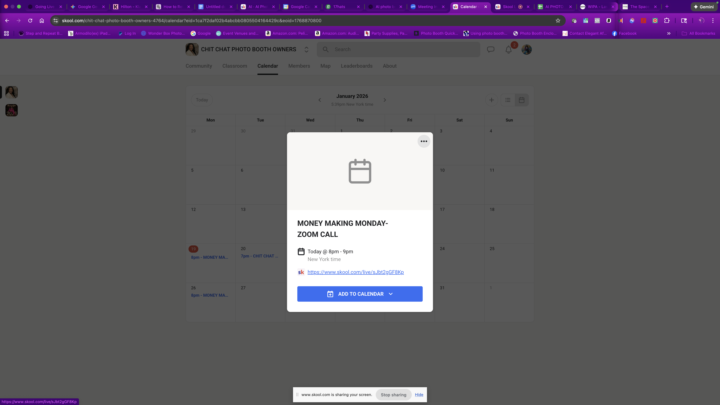
Task: Open the three-dot menu on event popup
Action: coord(423,141)
